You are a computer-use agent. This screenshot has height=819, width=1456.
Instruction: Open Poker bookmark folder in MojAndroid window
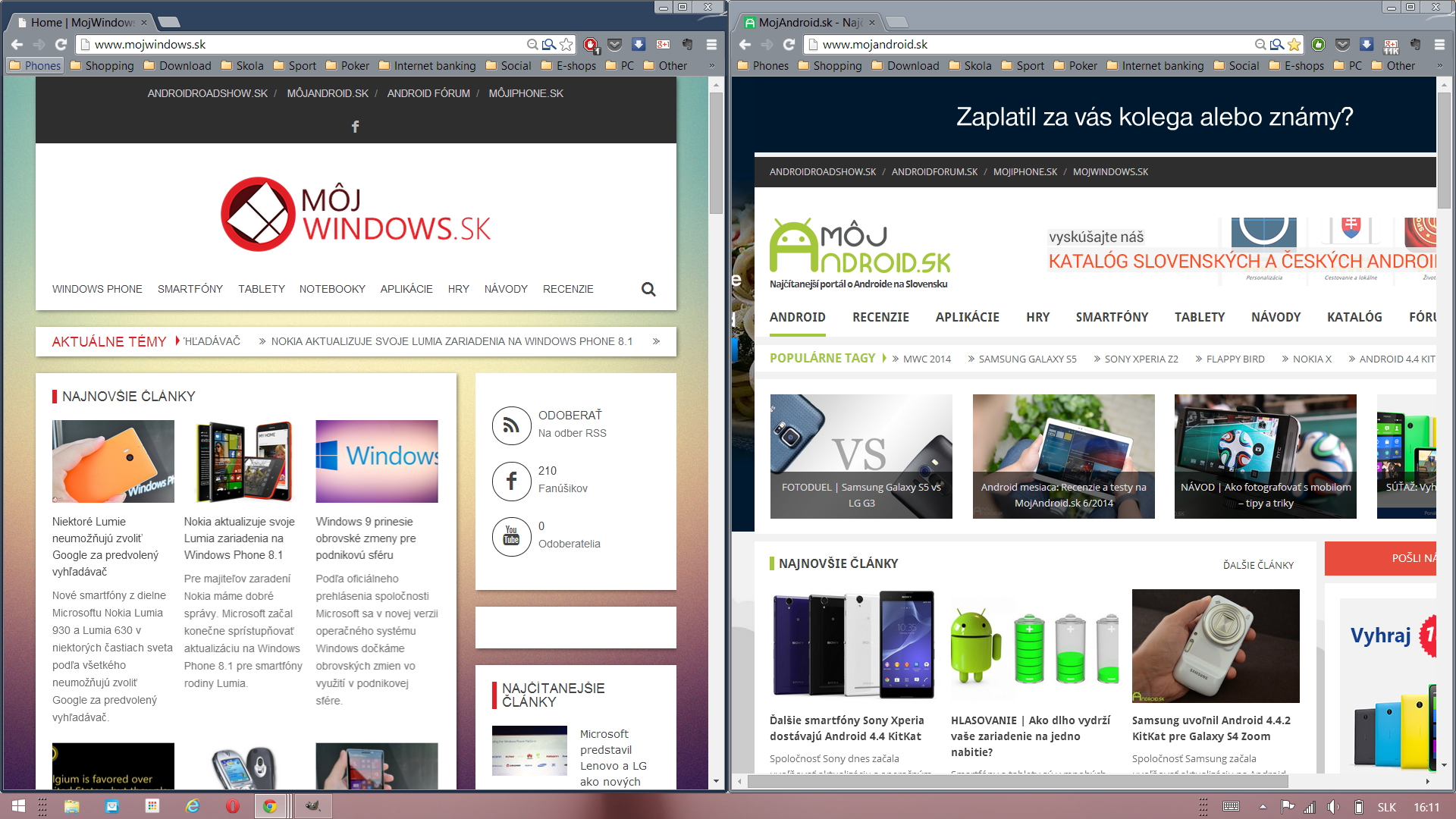point(1075,66)
